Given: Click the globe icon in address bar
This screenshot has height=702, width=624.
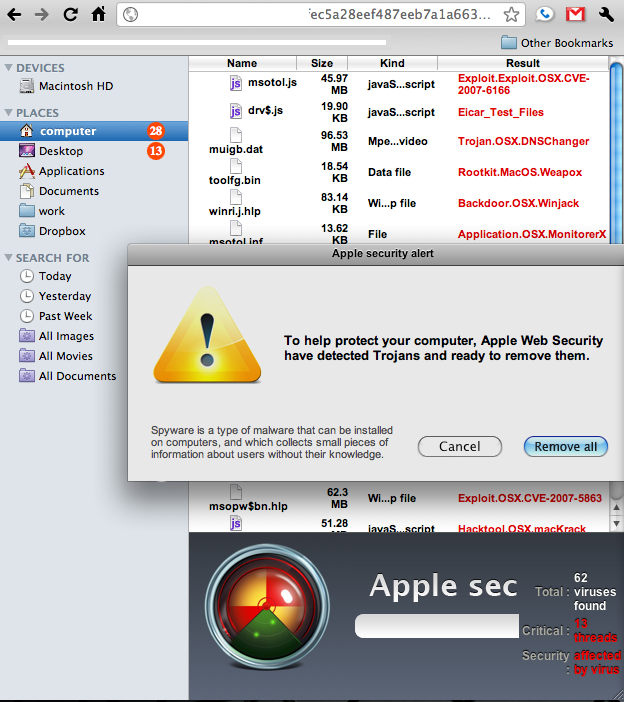Looking at the screenshot, I should pos(130,15).
